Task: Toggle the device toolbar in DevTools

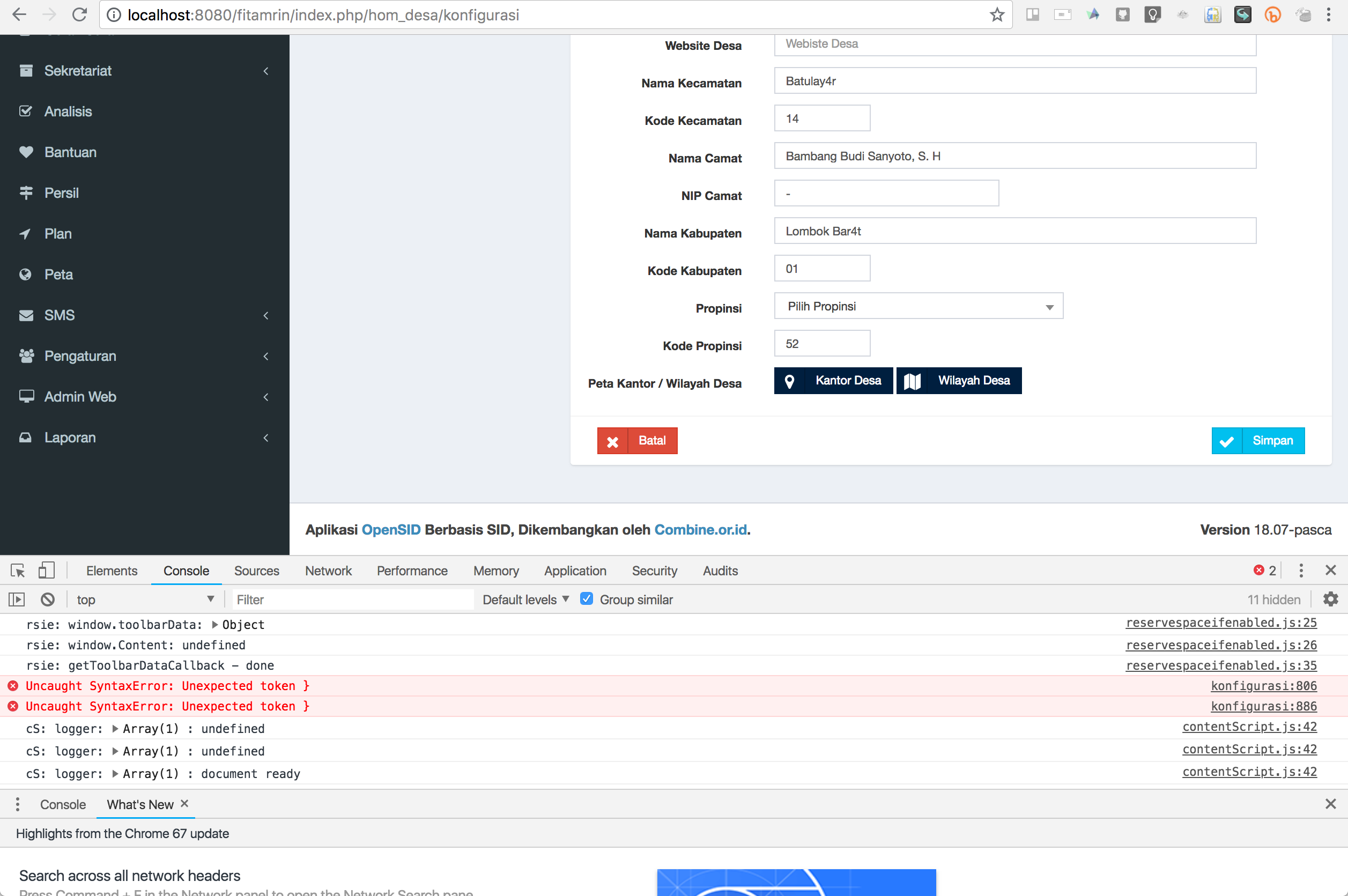Action: [x=46, y=569]
